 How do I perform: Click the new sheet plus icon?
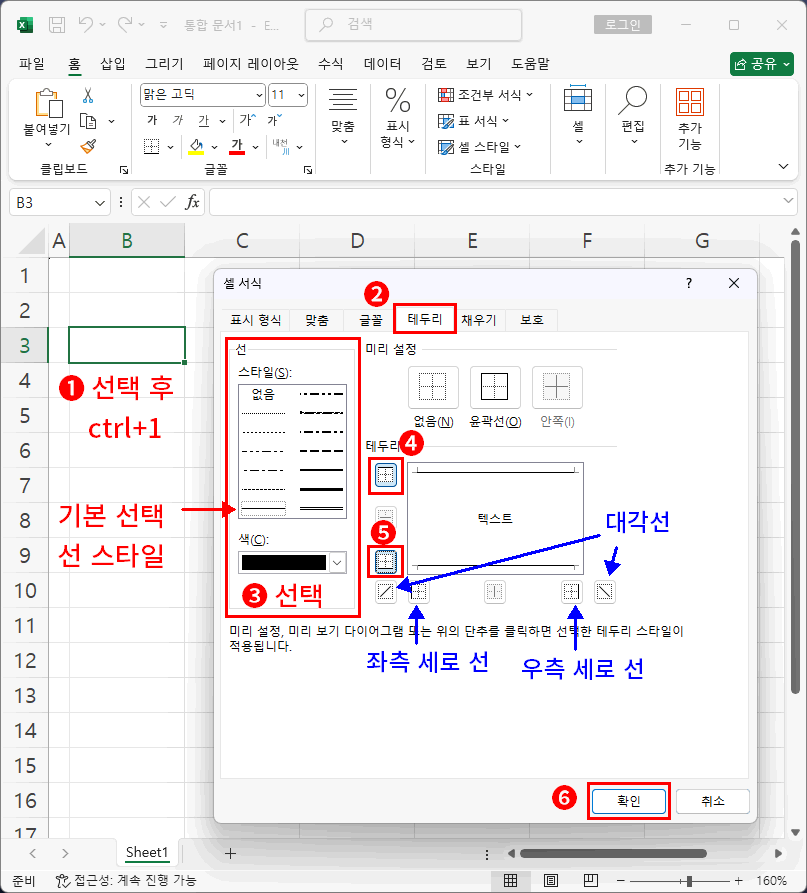pos(230,853)
